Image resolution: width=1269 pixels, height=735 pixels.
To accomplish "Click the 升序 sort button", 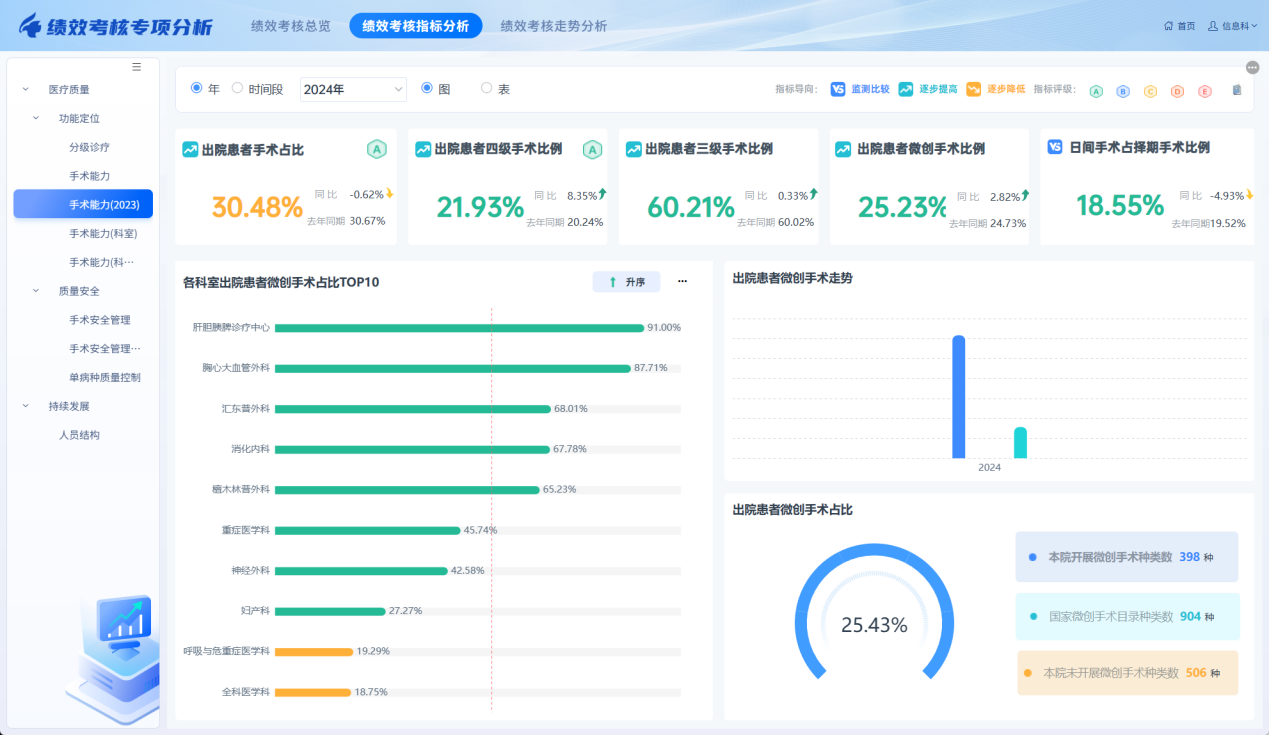I will click(x=626, y=282).
